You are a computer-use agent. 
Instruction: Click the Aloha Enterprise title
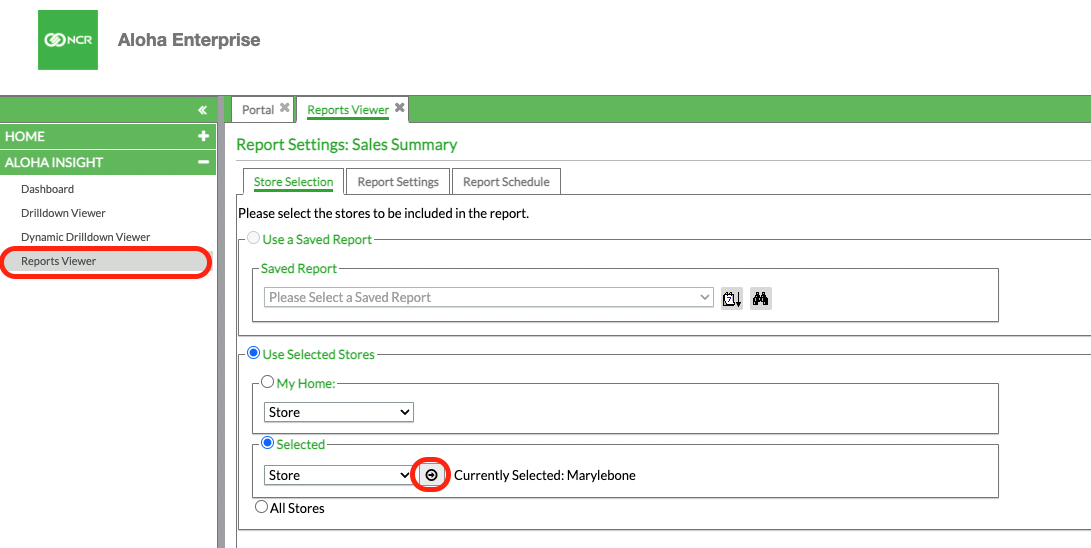point(189,40)
